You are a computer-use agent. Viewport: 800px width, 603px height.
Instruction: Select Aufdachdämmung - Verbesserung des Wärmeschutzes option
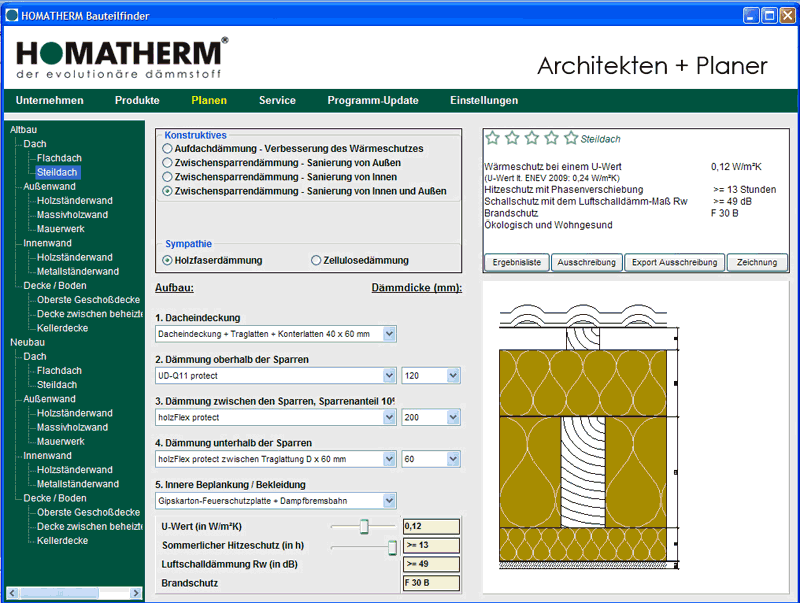[x=167, y=149]
